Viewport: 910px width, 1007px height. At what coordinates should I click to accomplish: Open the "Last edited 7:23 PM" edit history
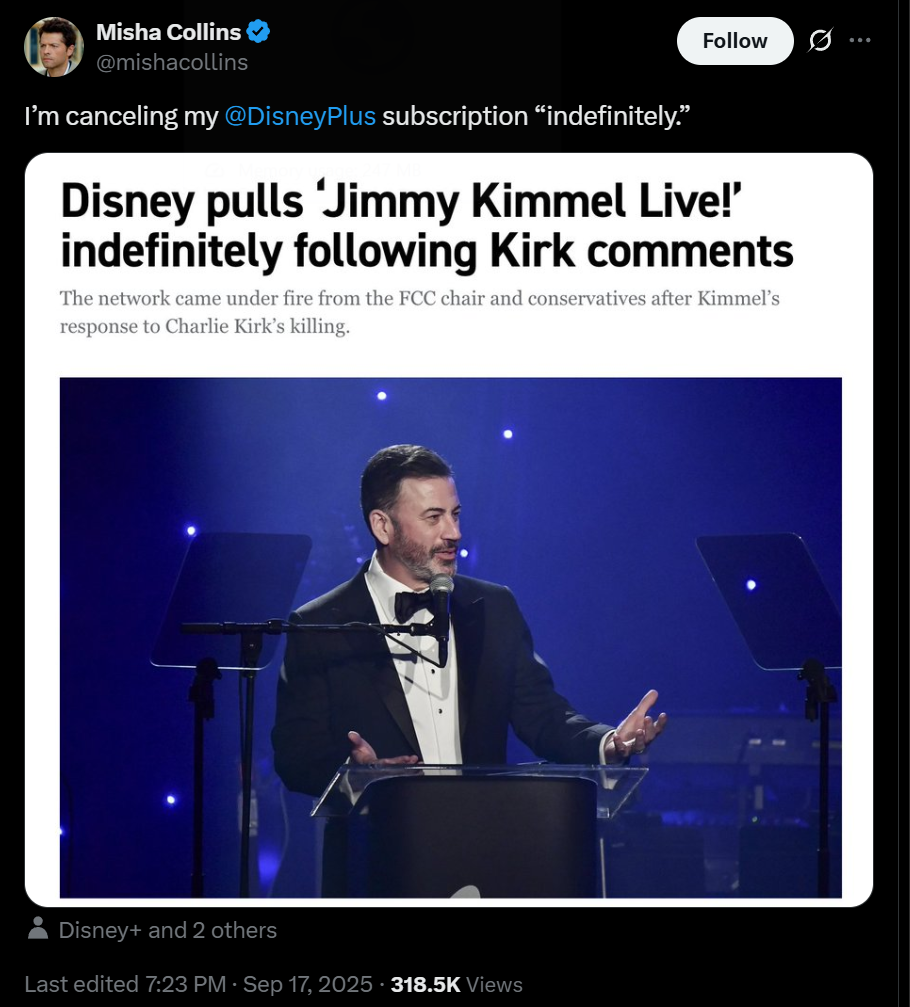[x=125, y=984]
